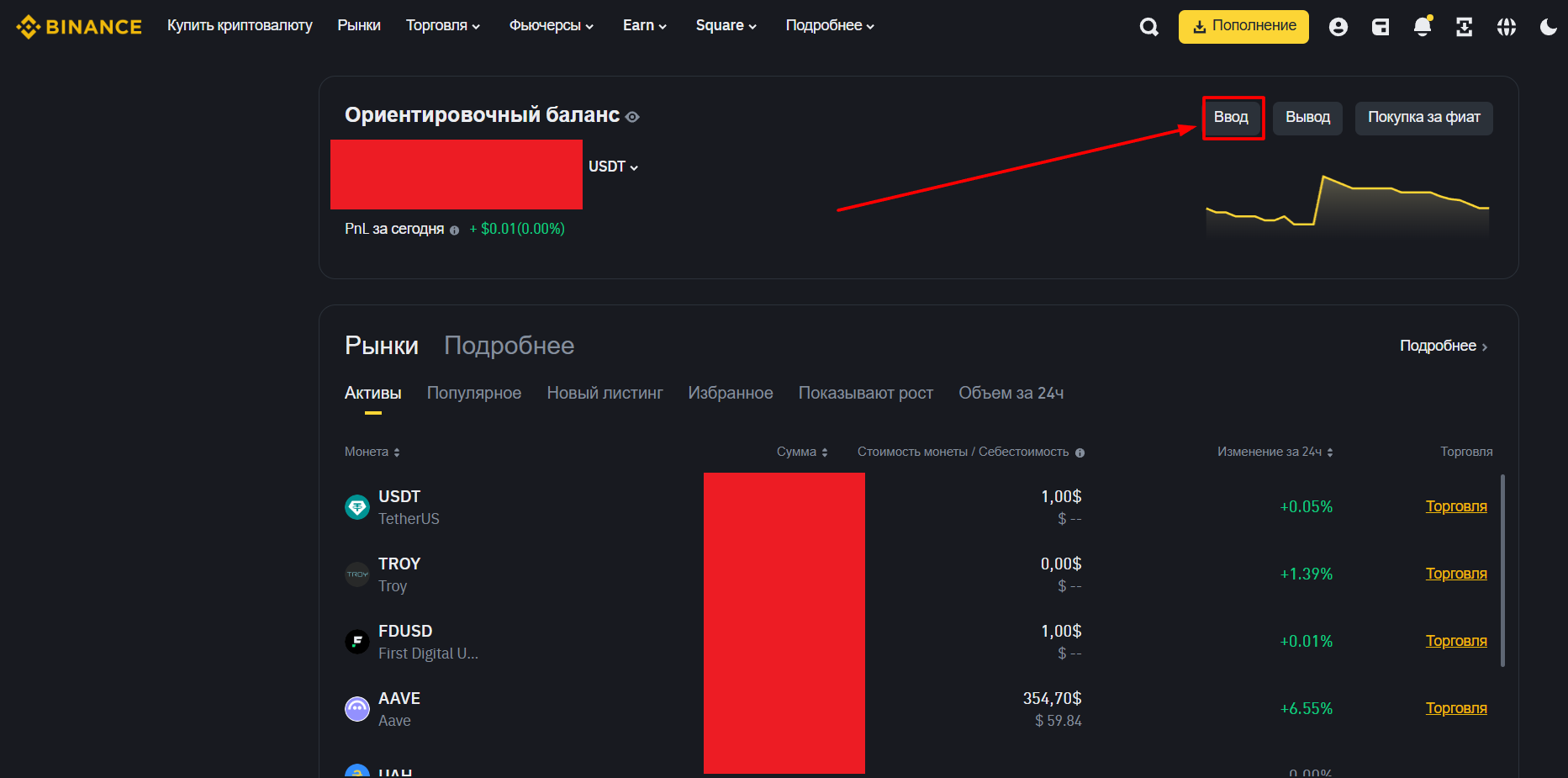Open Подробнее link with arrow
Screen dimensions: 1568x778
(x=1444, y=346)
